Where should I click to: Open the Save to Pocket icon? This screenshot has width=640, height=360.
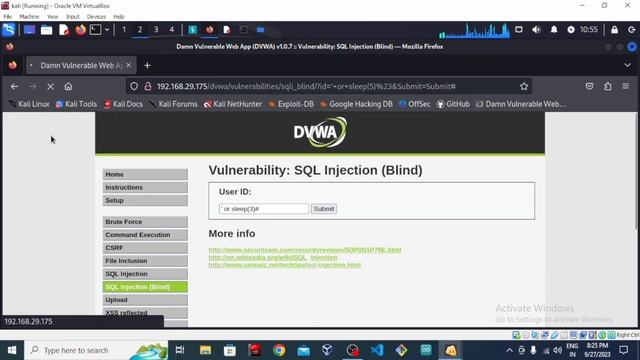(x=589, y=86)
